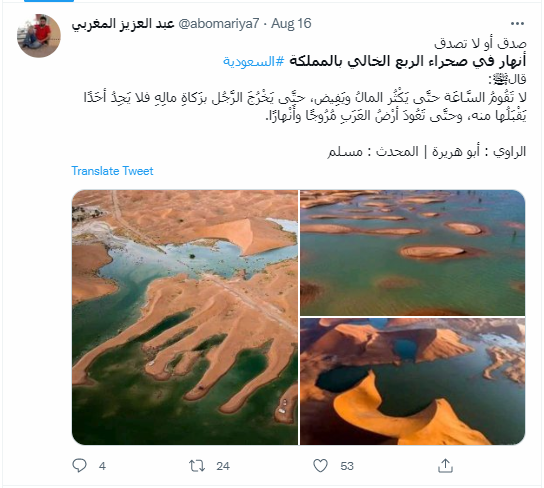Open the bottom-right orange dune lake photo
Screen dimensions: 544x488
[x=412, y=381]
